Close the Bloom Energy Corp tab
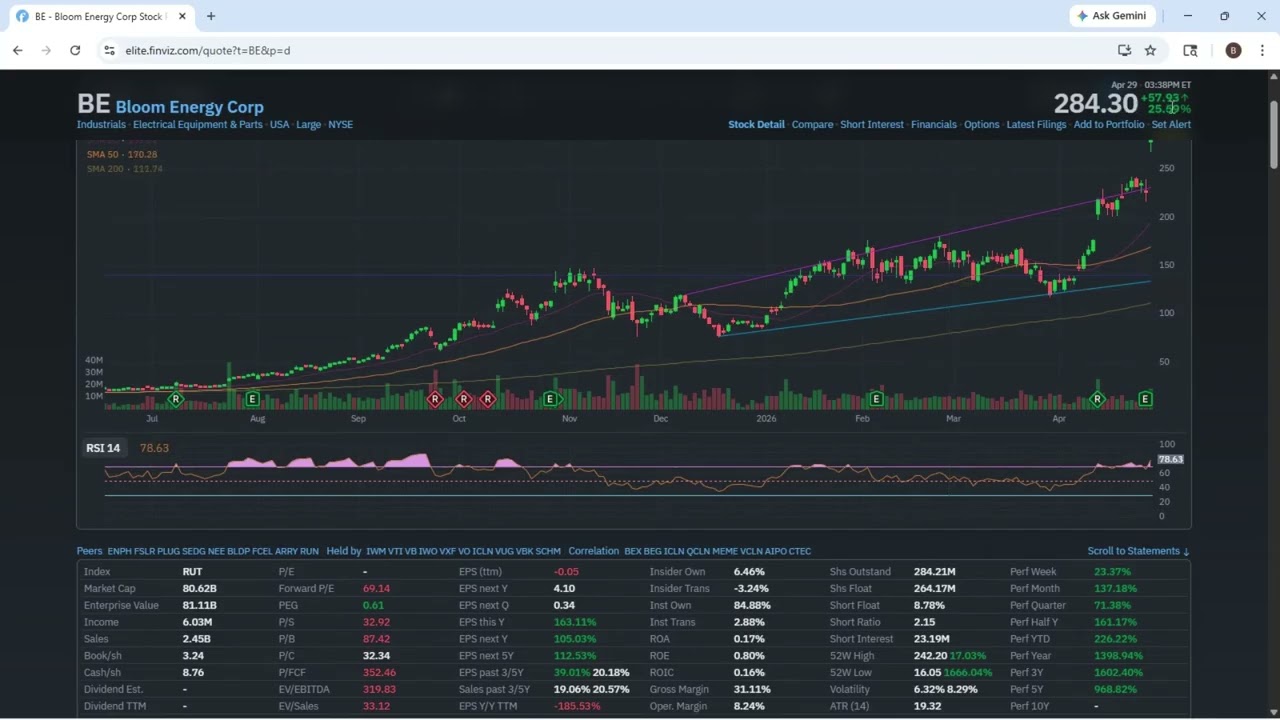Image resolution: width=1280 pixels, height=720 pixels. click(x=182, y=16)
